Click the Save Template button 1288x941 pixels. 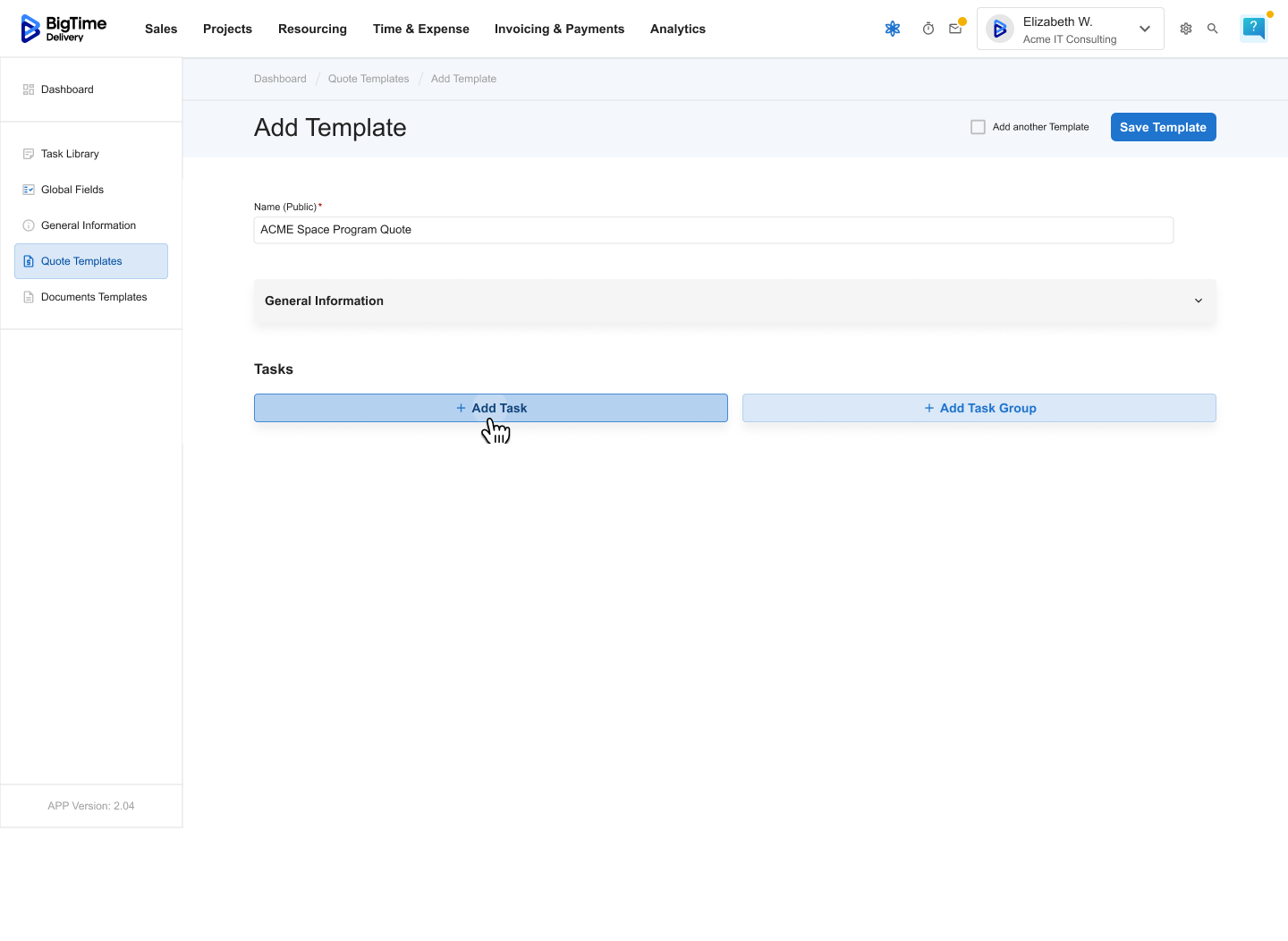coord(1163,127)
